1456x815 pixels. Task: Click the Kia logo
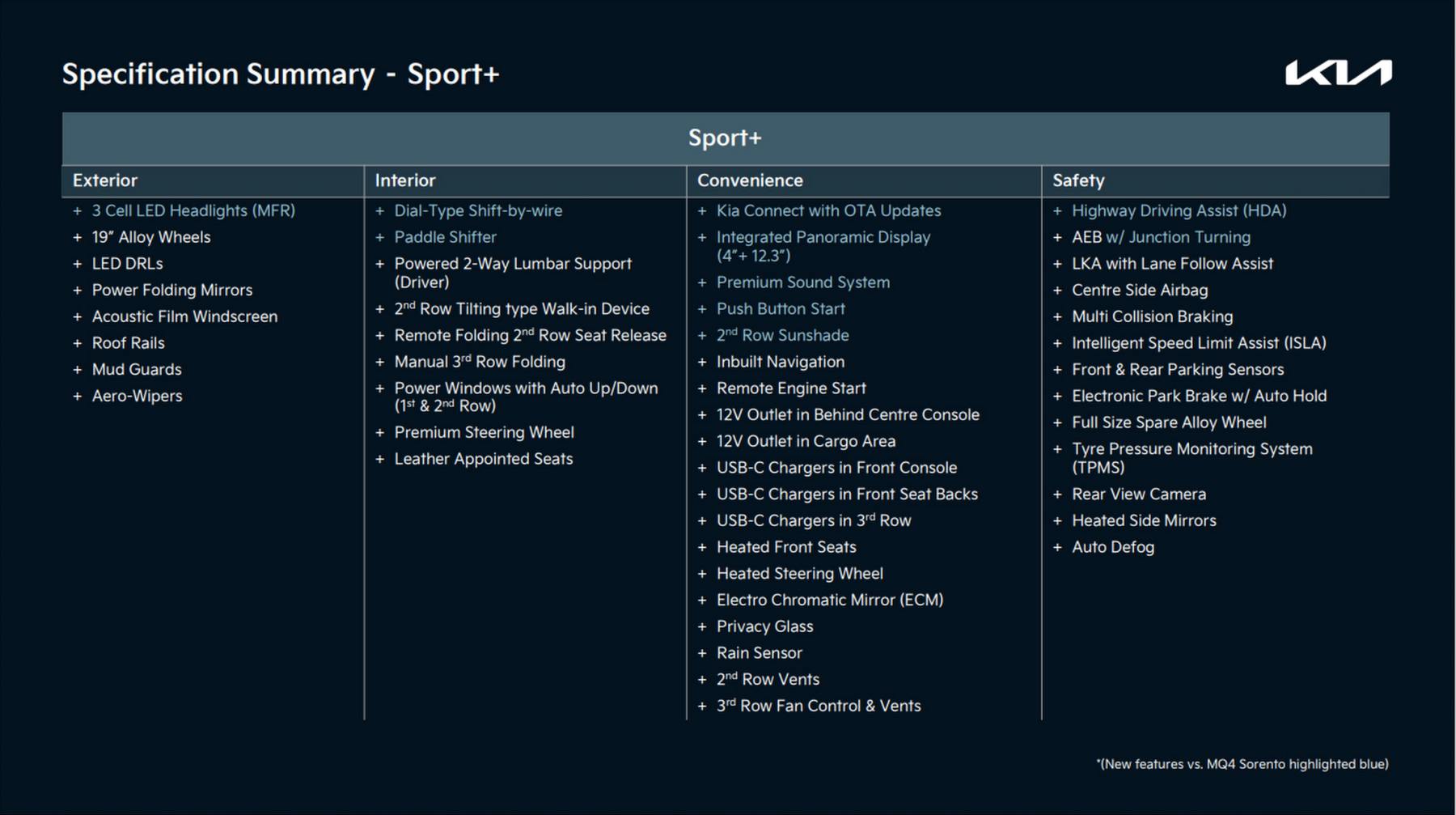click(x=1338, y=73)
